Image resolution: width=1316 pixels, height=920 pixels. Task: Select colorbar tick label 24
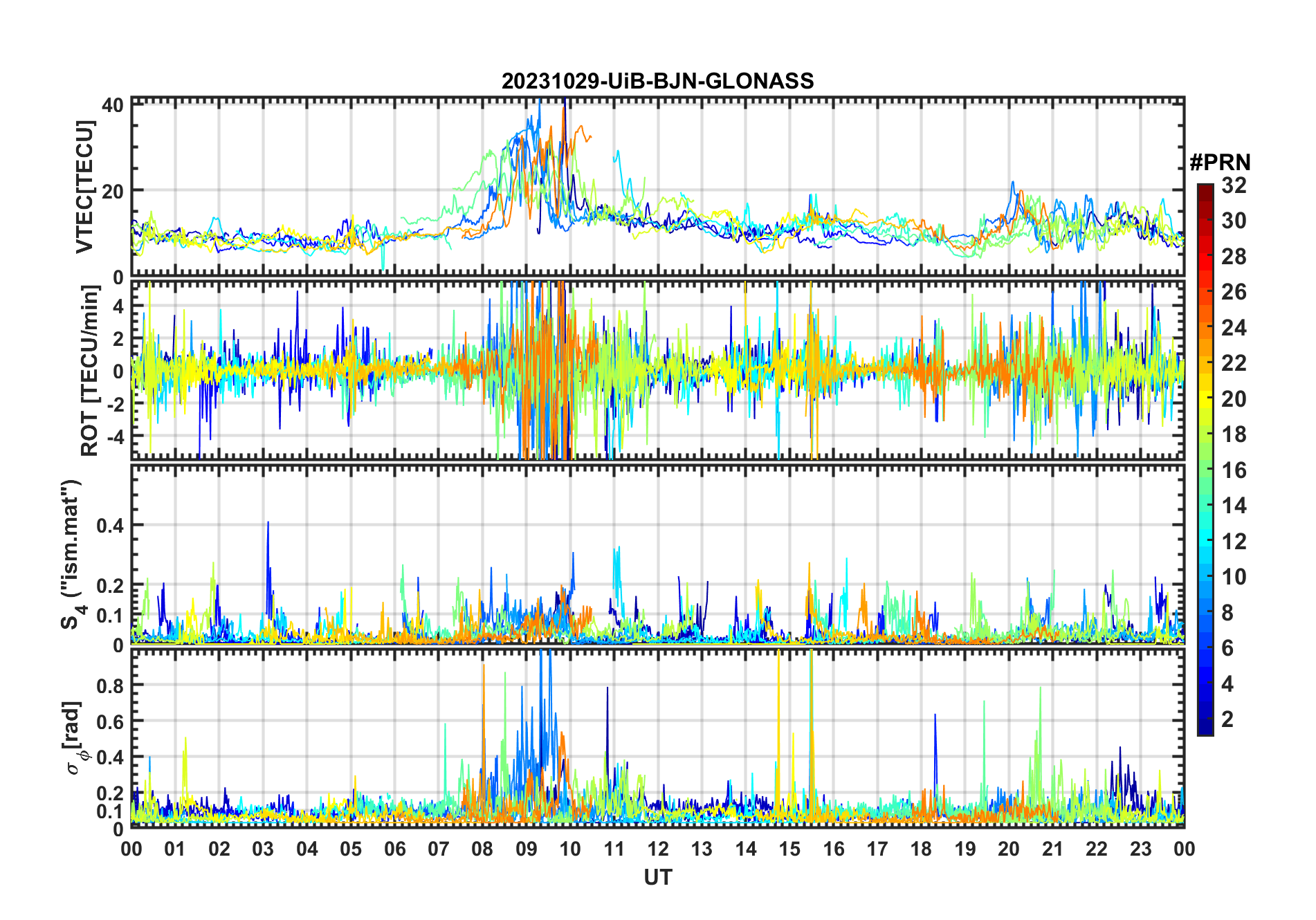(1234, 328)
